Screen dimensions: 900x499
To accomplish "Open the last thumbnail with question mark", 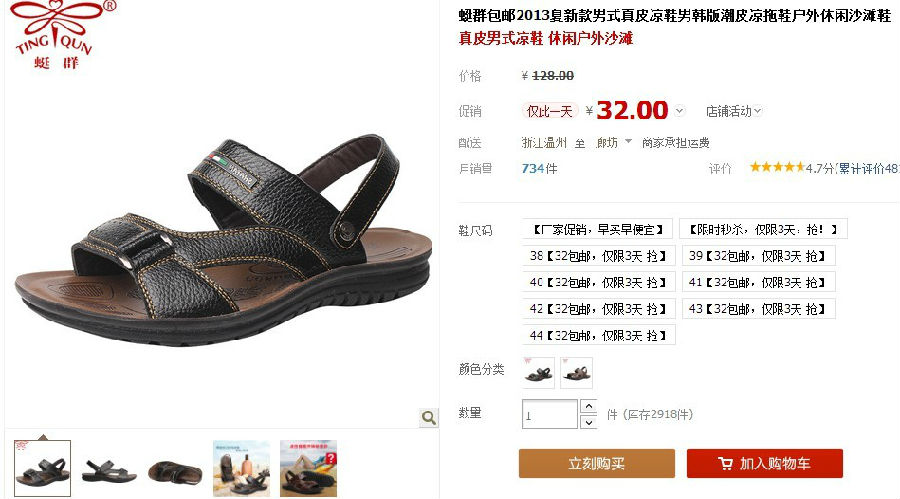I will [308, 469].
